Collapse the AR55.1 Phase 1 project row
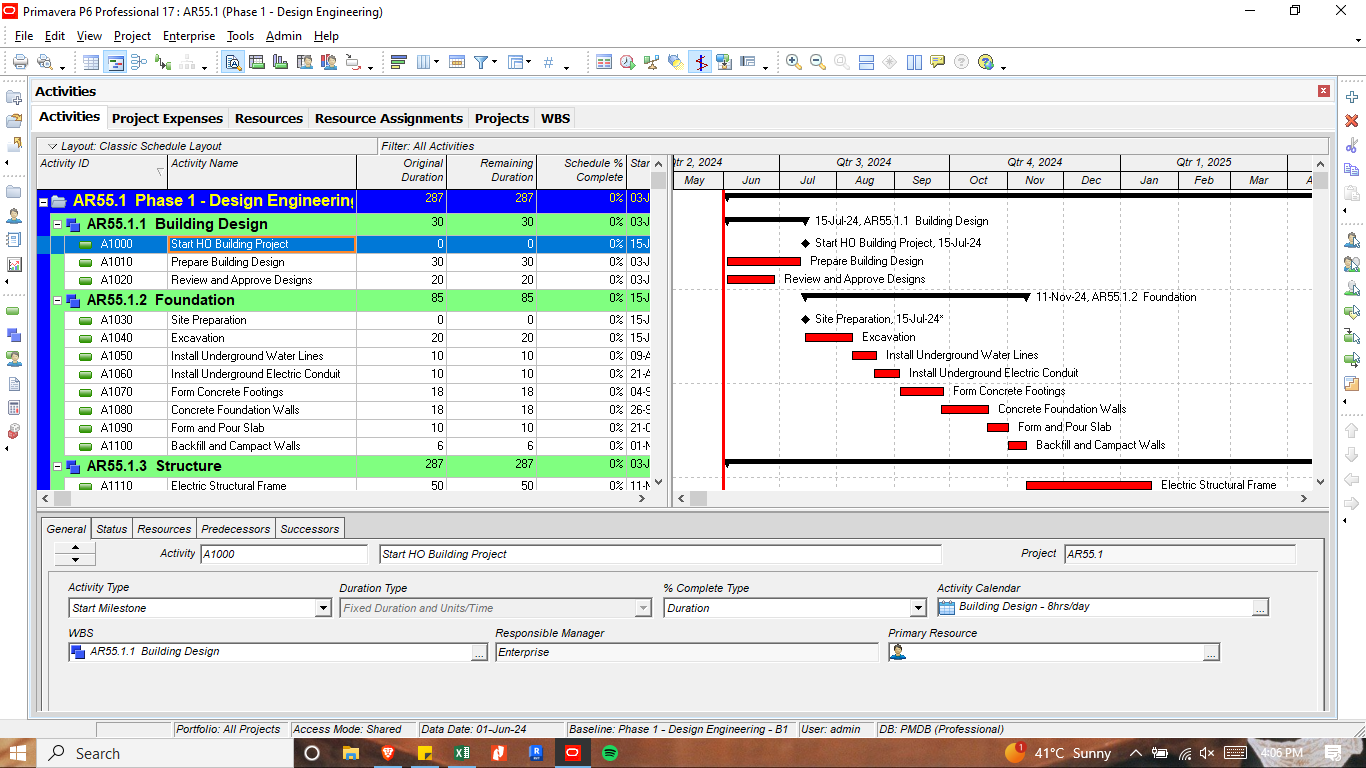1366x768 pixels. pyautogui.click(x=44, y=202)
